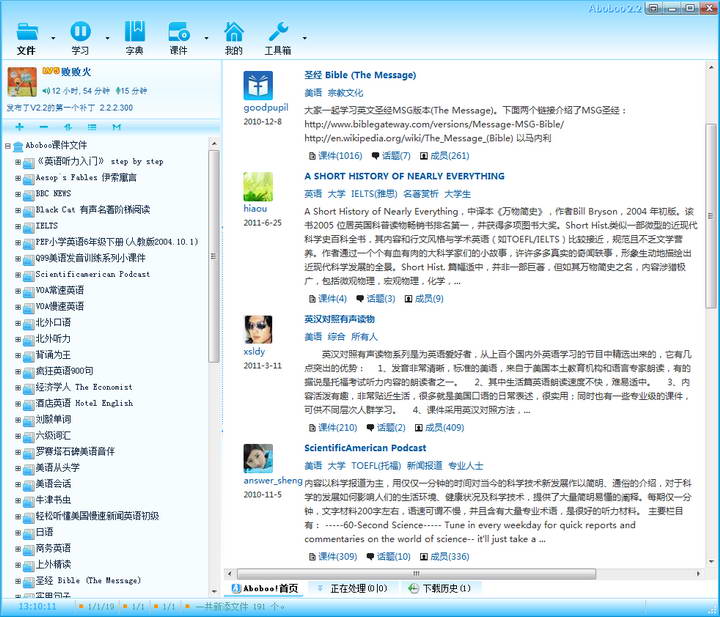This screenshot has width=720, height=617.
Task: Open the 文件 (File) folder icon
Action: [x=26, y=31]
